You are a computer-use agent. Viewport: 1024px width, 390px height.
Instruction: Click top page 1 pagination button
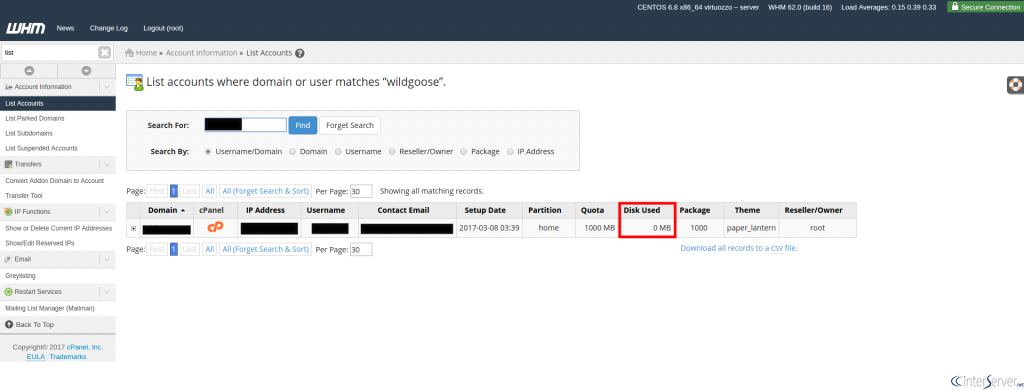174,191
